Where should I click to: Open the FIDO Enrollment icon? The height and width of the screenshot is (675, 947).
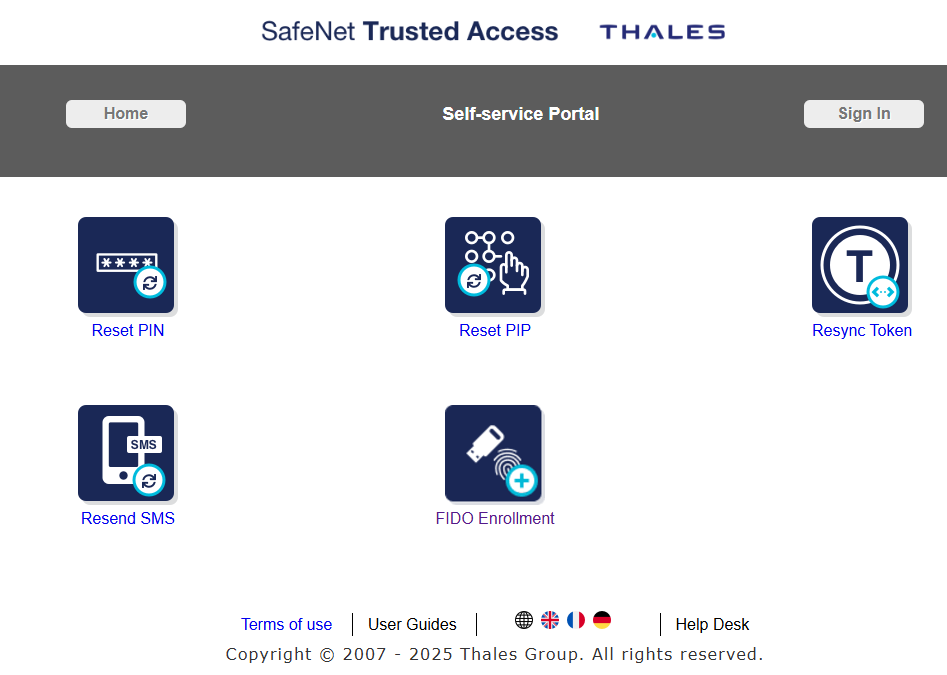coord(493,453)
